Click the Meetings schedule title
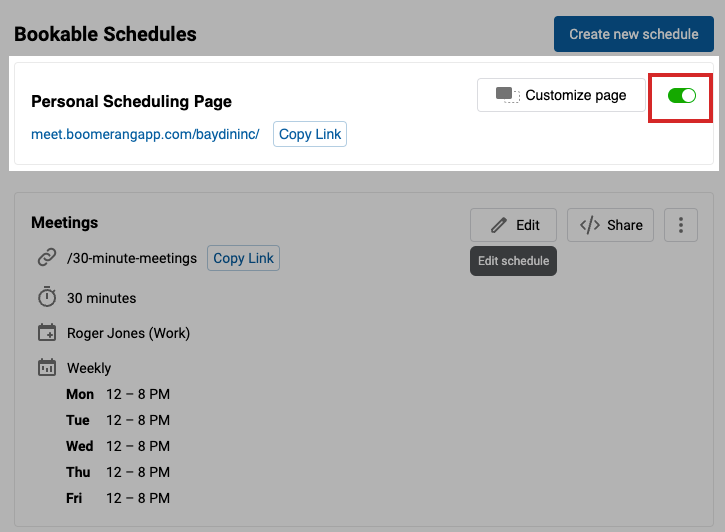Image resolution: width=725 pixels, height=532 pixels. click(65, 223)
